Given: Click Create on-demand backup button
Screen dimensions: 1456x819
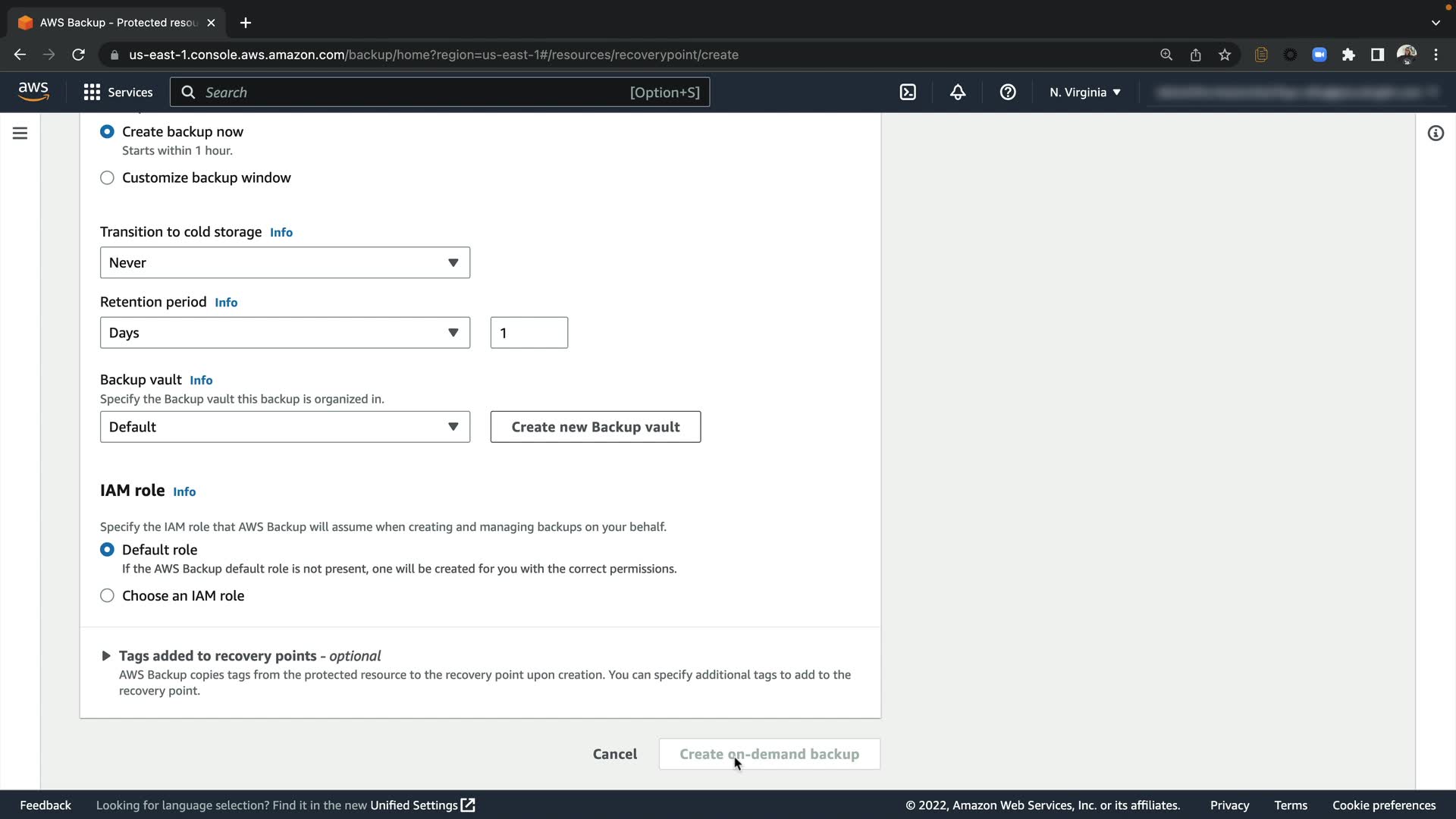Looking at the screenshot, I should [x=769, y=754].
